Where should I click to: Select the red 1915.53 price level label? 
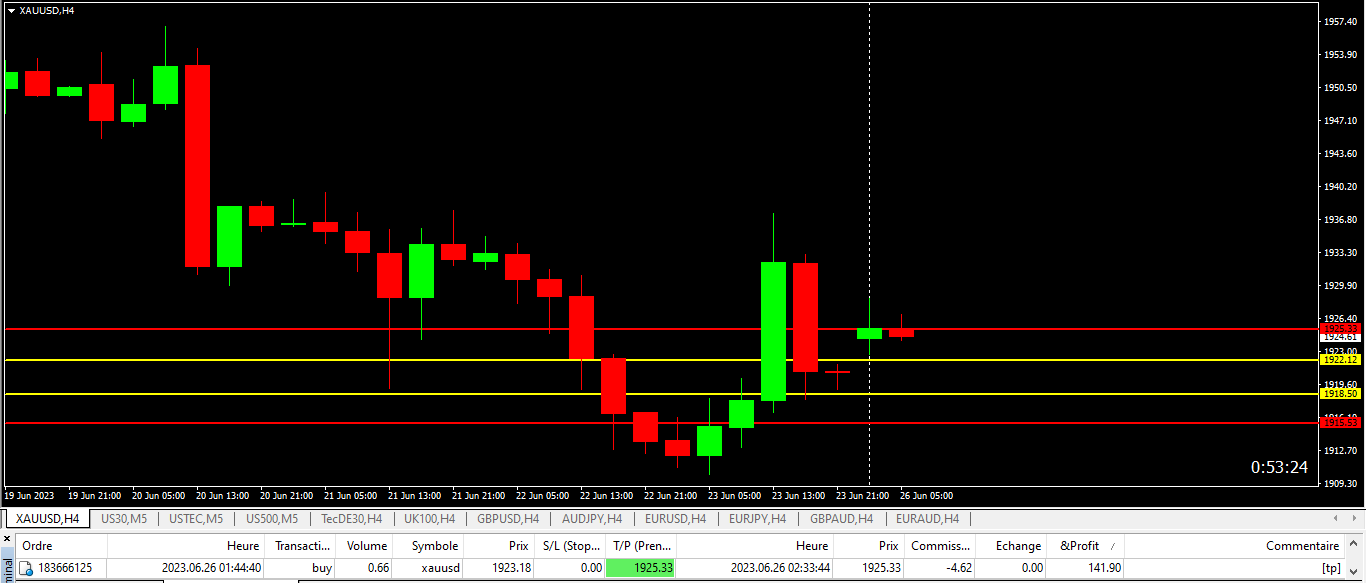[x=1340, y=423]
